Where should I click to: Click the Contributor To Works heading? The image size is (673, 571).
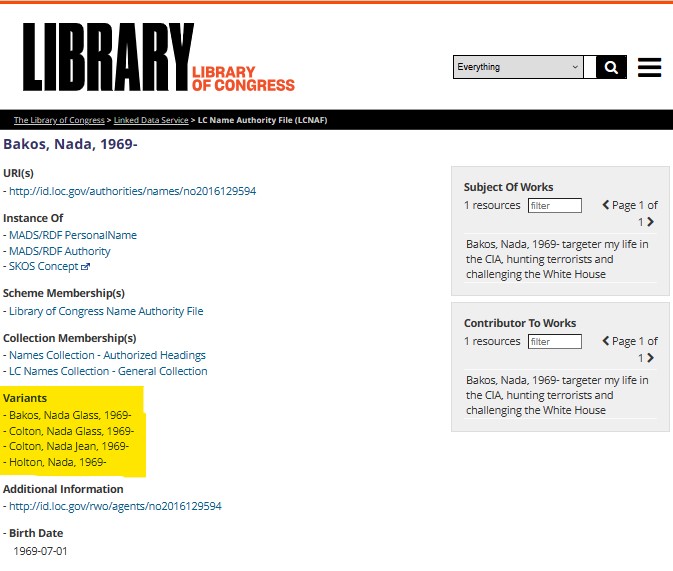520,323
